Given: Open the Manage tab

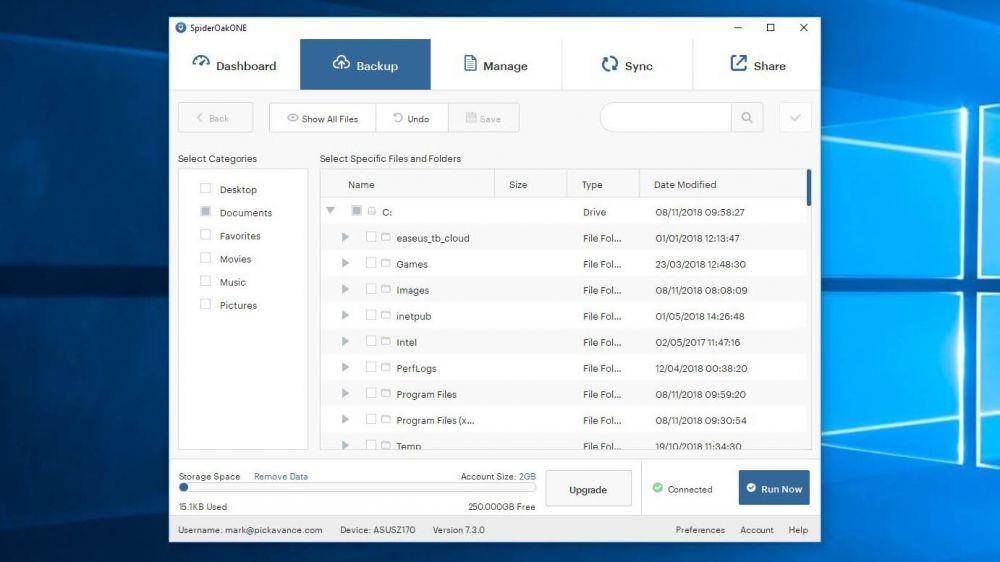Looking at the screenshot, I should (496, 64).
